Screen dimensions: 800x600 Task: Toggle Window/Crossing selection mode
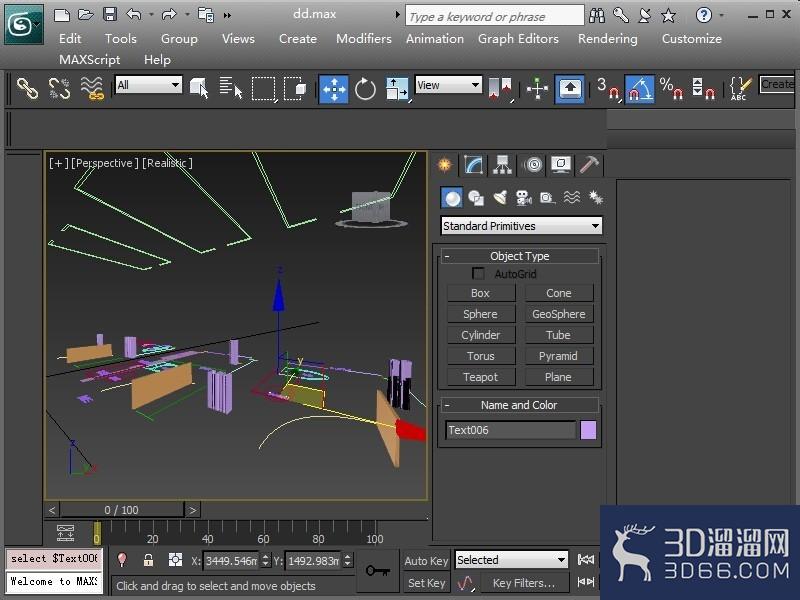(x=295, y=89)
